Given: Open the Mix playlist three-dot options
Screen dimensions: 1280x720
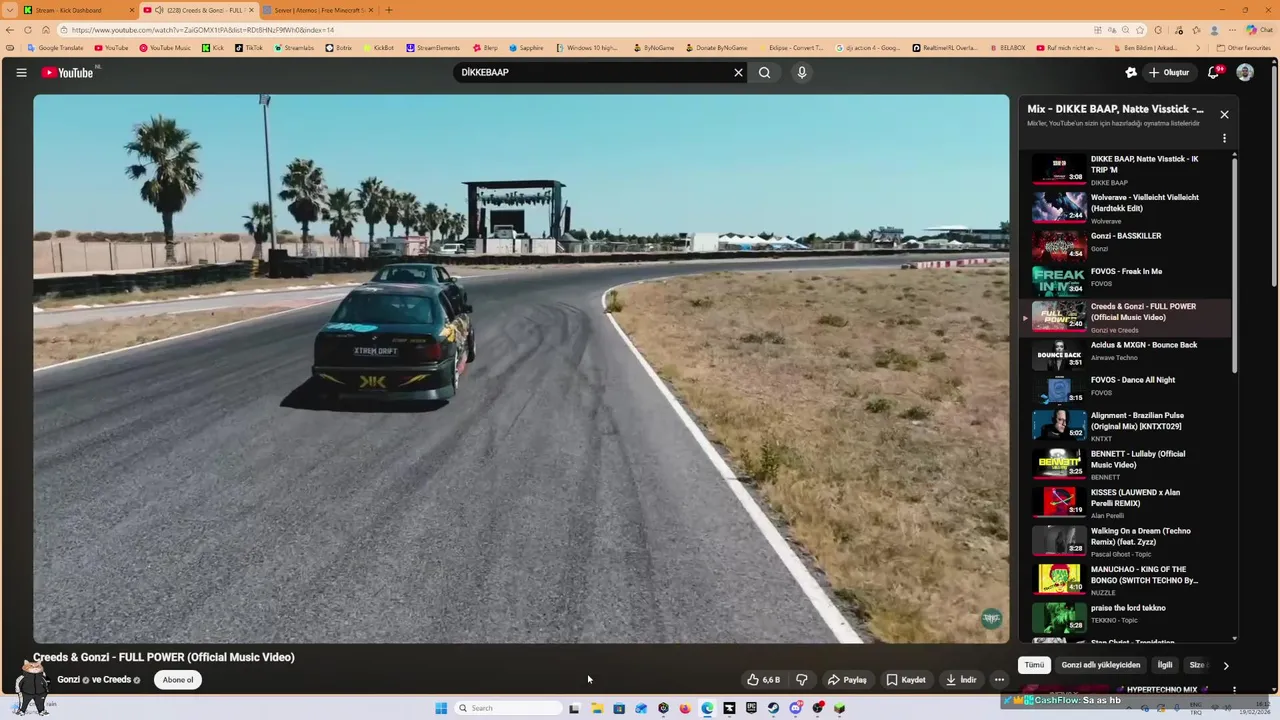Looking at the screenshot, I should pyautogui.click(x=1224, y=138).
